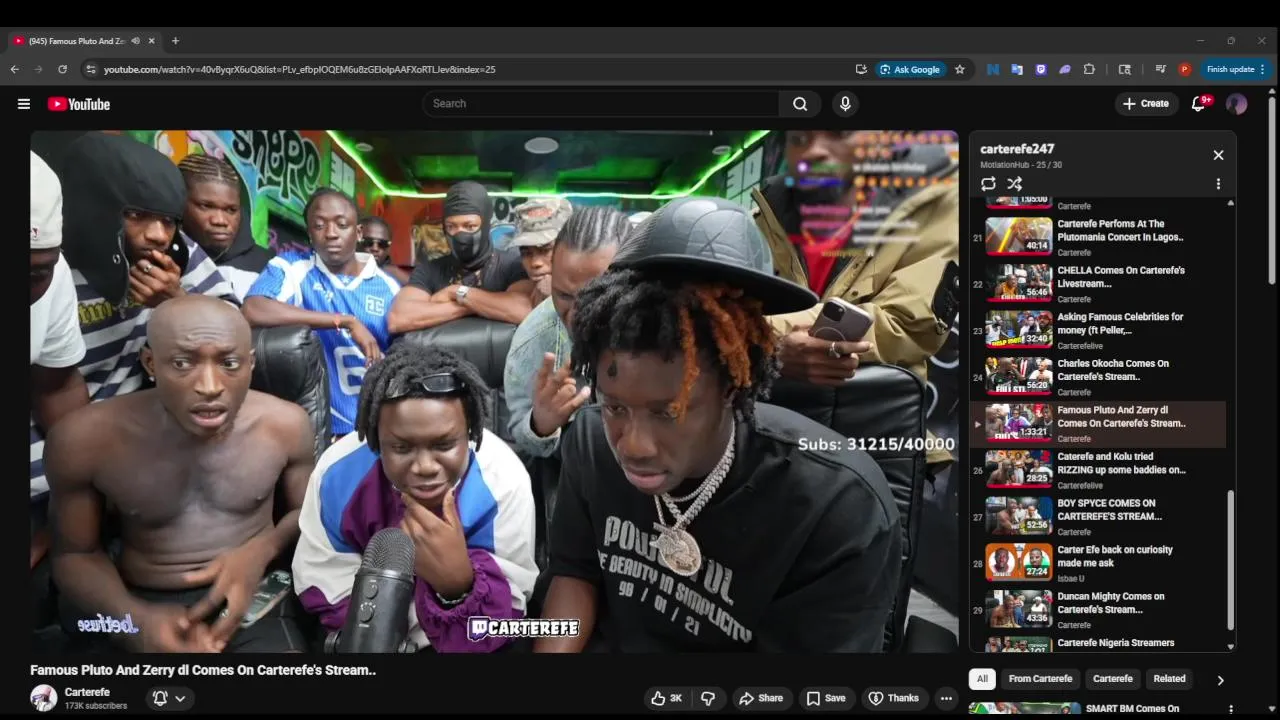Open the blue N browser extension
The height and width of the screenshot is (720, 1280).
[x=993, y=69]
